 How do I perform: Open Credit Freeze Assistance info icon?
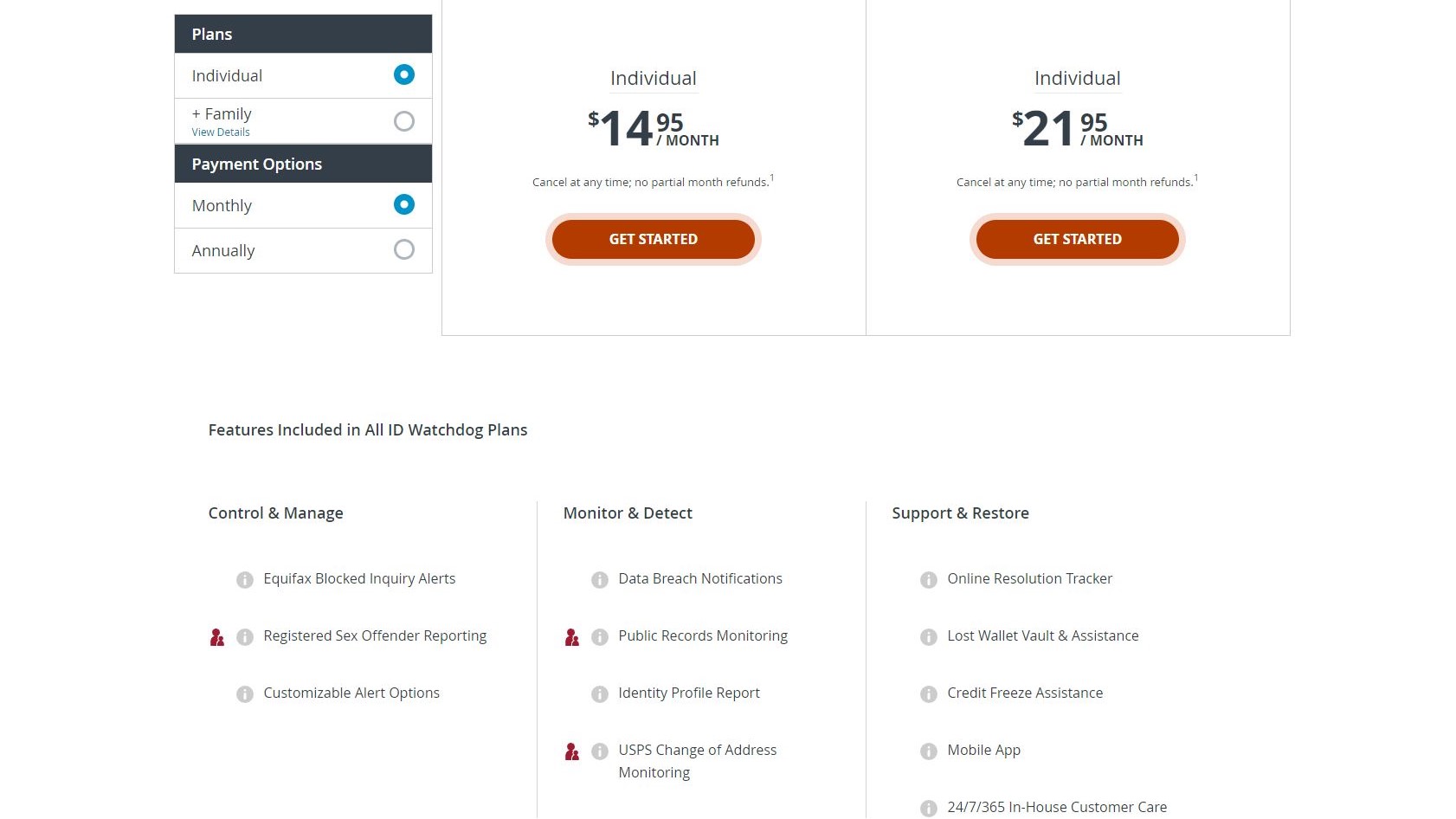pos(929,694)
